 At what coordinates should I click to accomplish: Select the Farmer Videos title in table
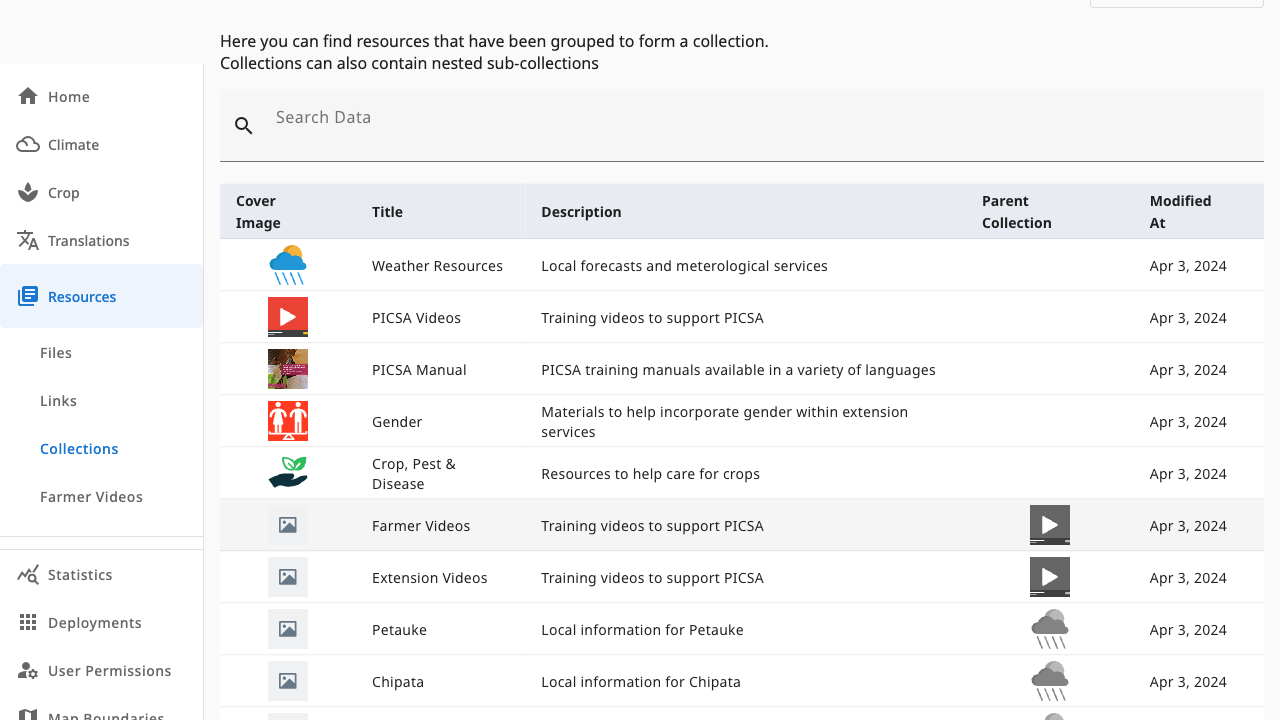[x=421, y=525]
